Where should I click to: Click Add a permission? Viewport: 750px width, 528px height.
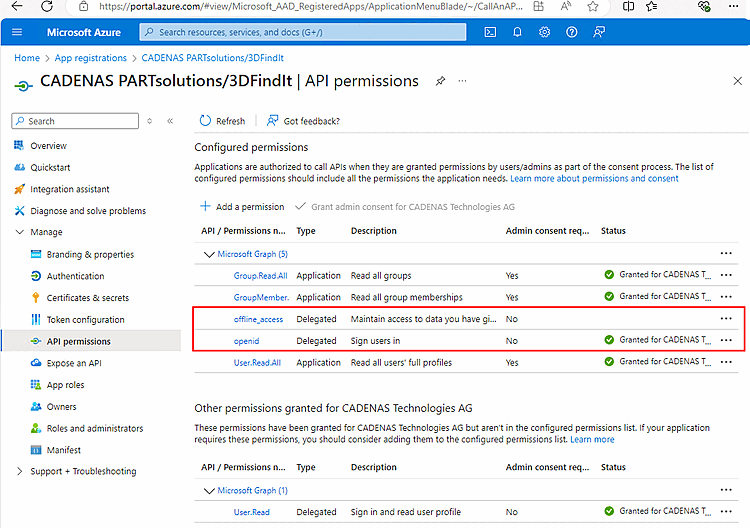[x=242, y=207]
